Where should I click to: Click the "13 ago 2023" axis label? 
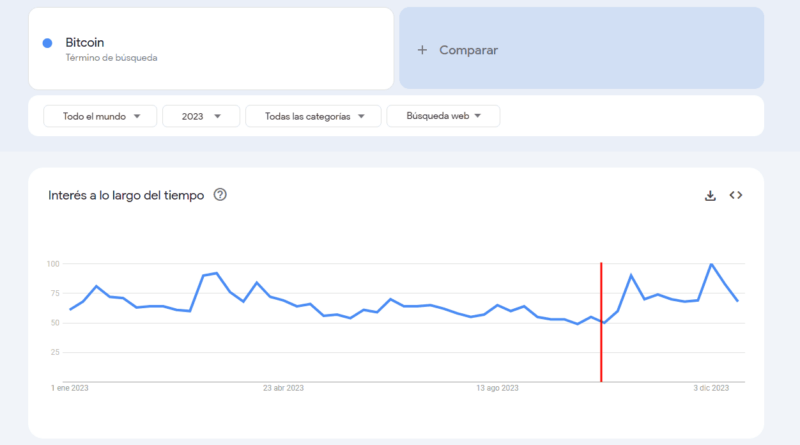click(x=497, y=387)
